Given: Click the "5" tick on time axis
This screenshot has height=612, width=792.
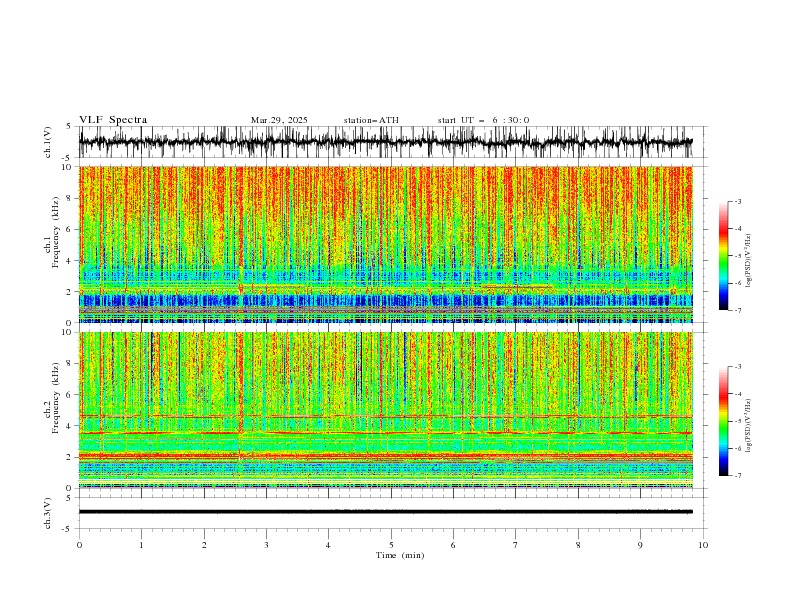Looking at the screenshot, I should coord(391,545).
